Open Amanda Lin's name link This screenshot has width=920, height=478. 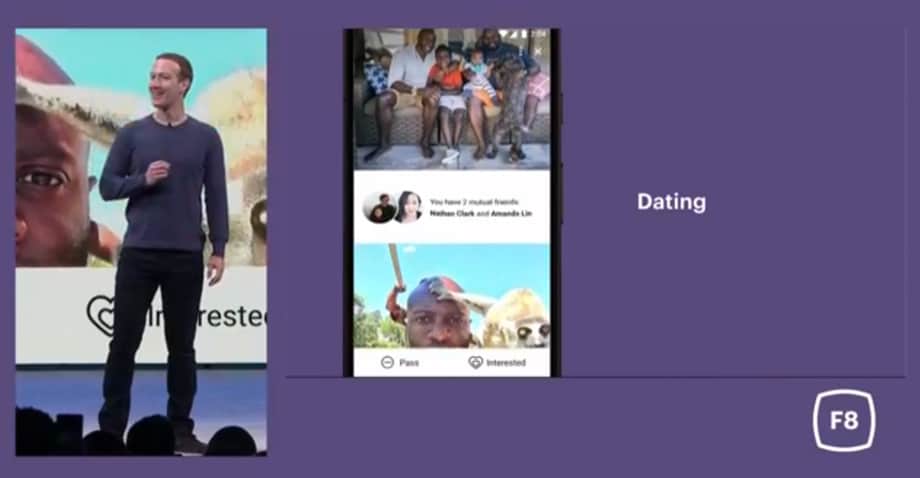pyautogui.click(x=509, y=215)
